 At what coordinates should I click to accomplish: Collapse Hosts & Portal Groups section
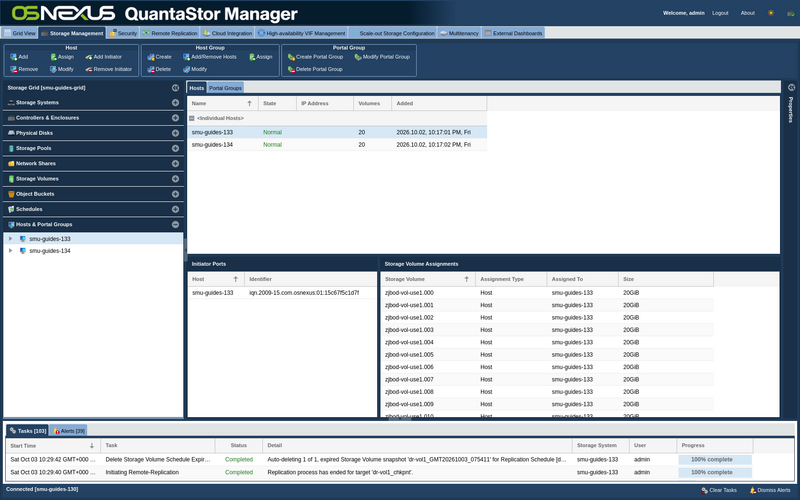[176, 224]
